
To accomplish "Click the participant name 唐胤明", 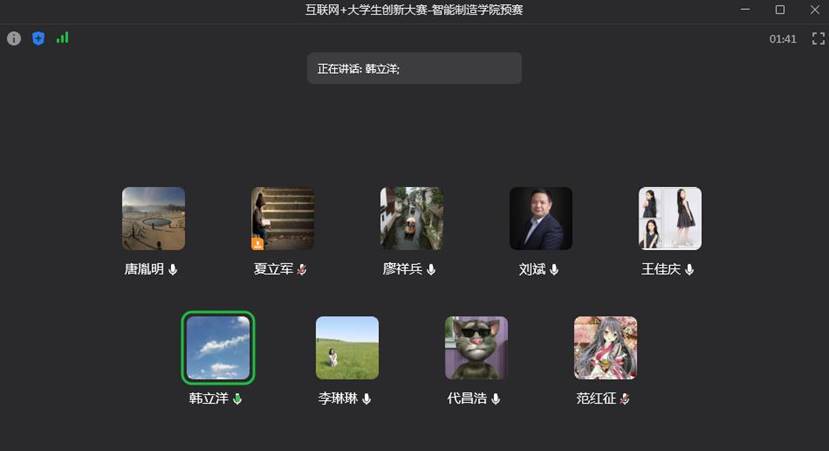I will click(x=144, y=269).
